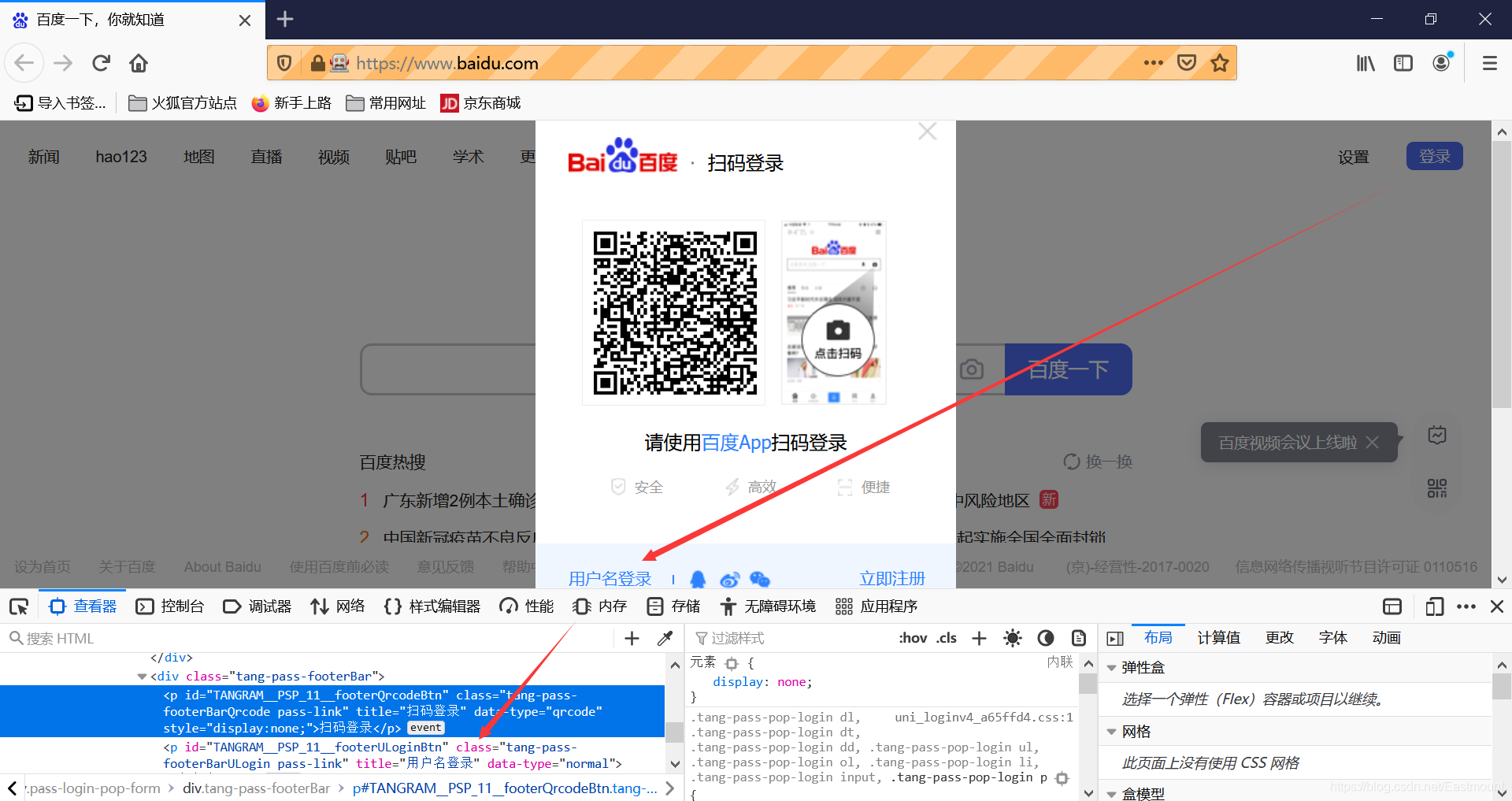1512x801 pixels.
Task: Close the Baidu tab
Action: coord(245,20)
